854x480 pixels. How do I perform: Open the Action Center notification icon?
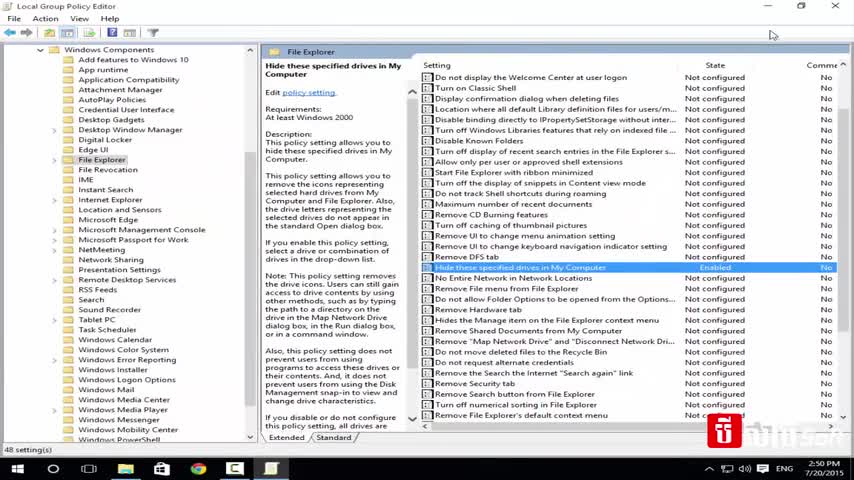coord(762,469)
